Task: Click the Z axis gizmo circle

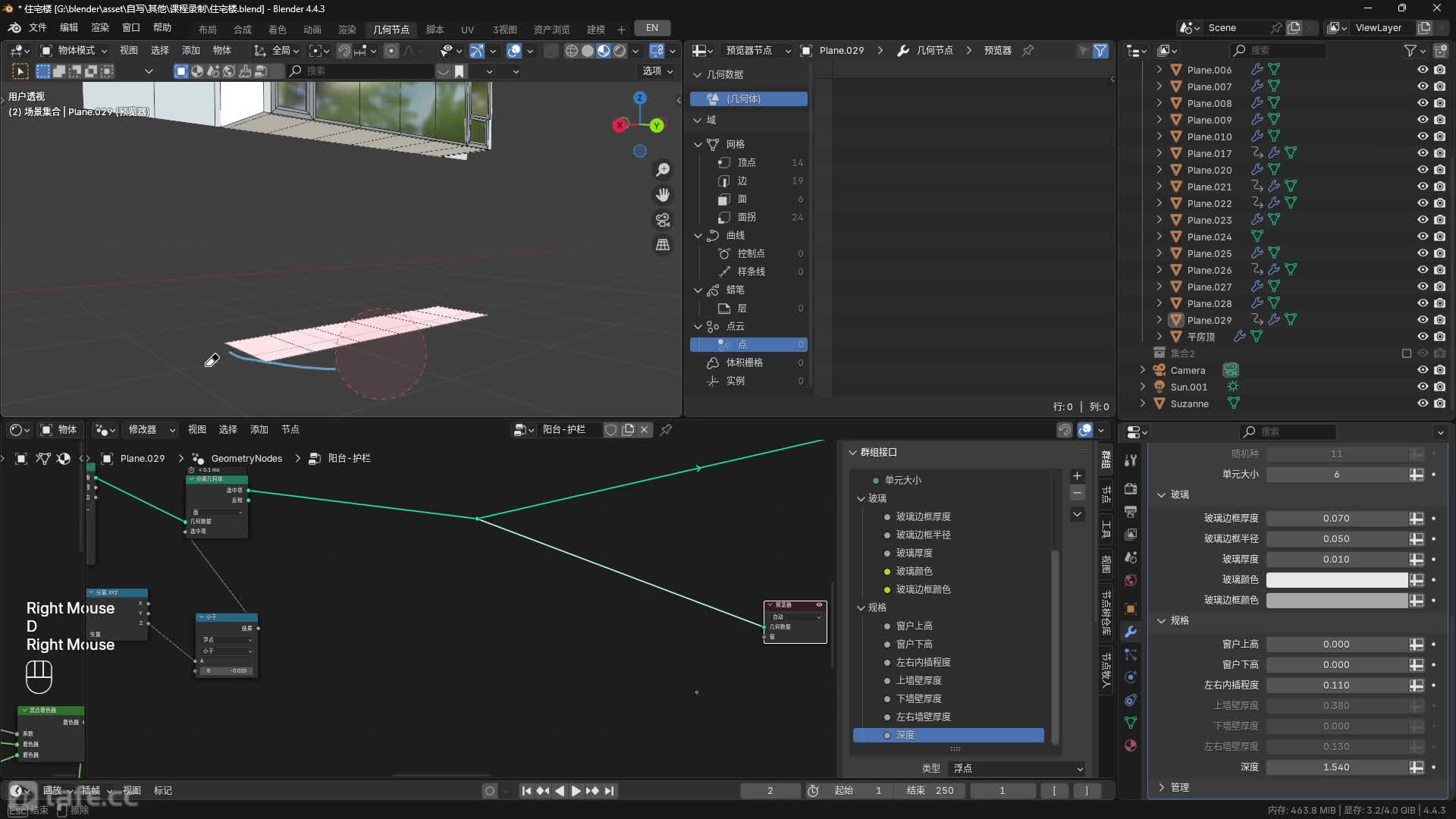Action: pyautogui.click(x=640, y=98)
